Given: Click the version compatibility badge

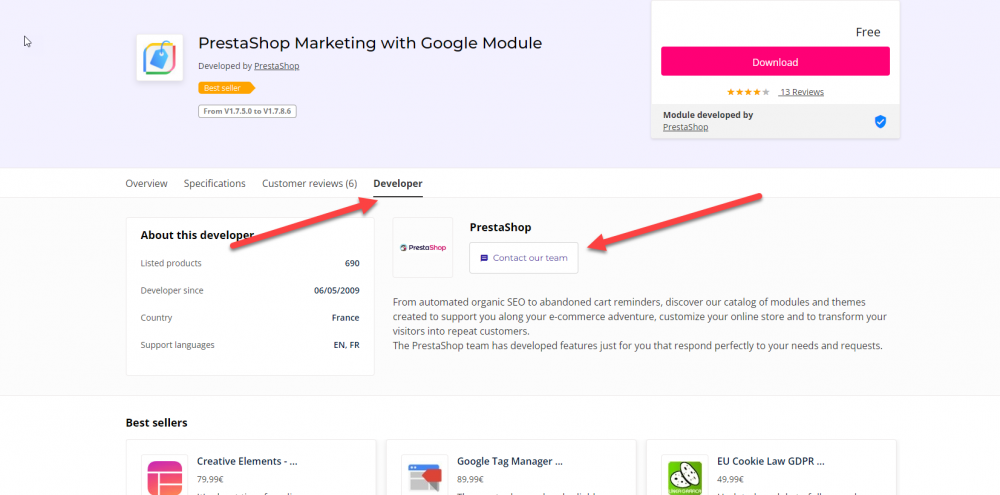Looking at the screenshot, I should click(x=247, y=111).
